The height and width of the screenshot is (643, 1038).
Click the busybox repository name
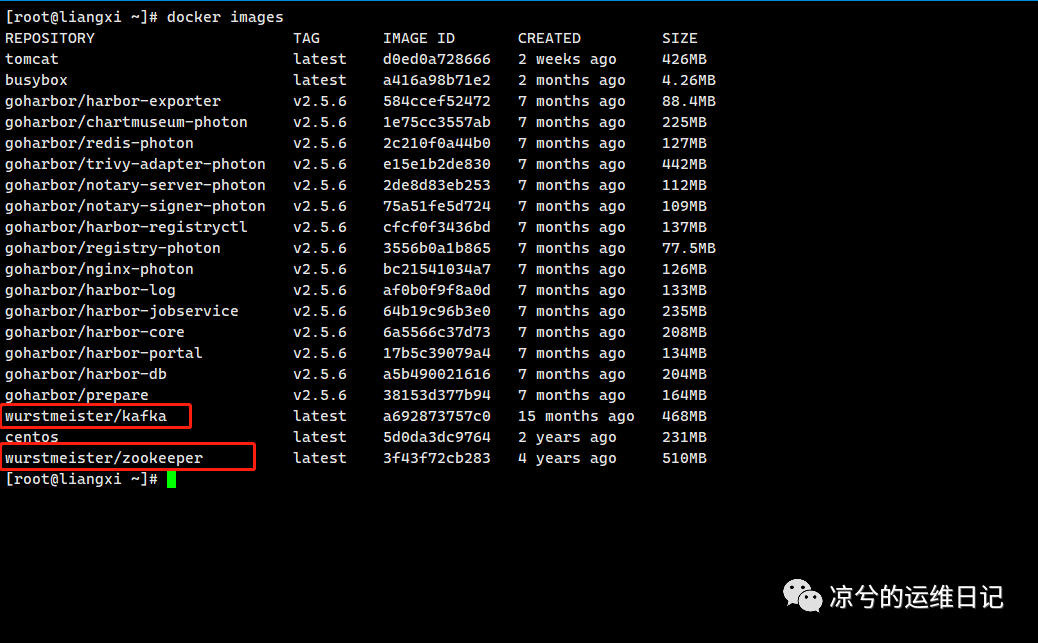[x=36, y=80]
